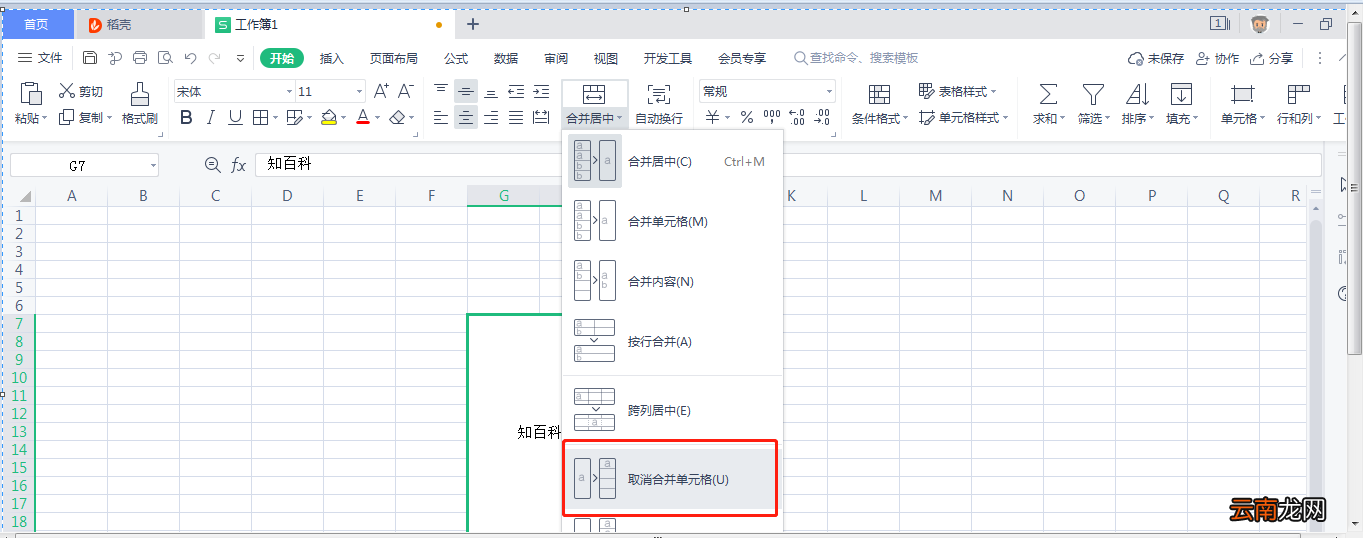Click the Sort (排序) icon
This screenshot has height=538, width=1363.
[x=1137, y=94]
